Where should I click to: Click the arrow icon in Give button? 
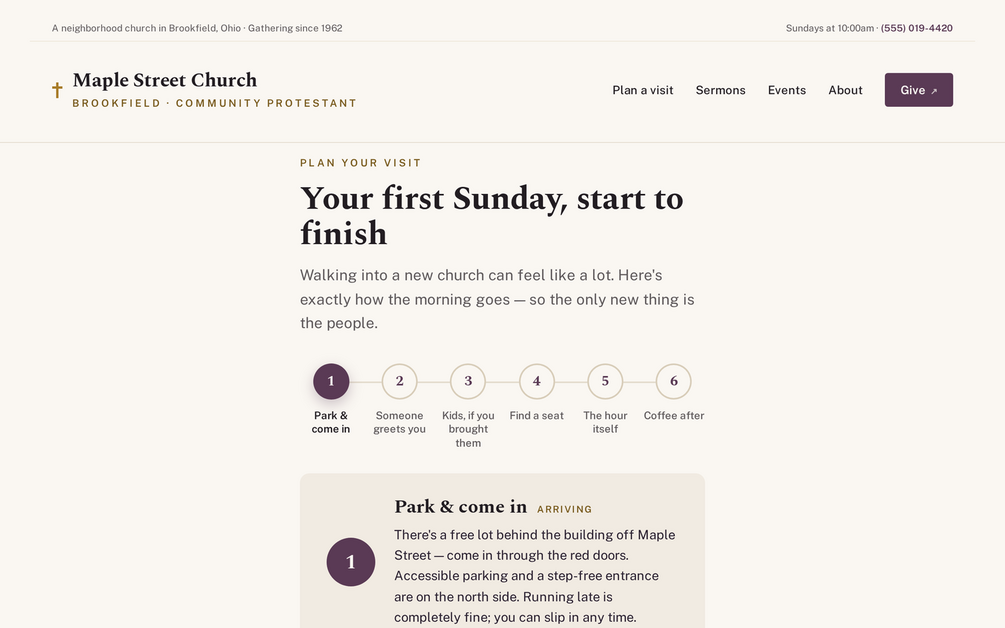point(934,91)
